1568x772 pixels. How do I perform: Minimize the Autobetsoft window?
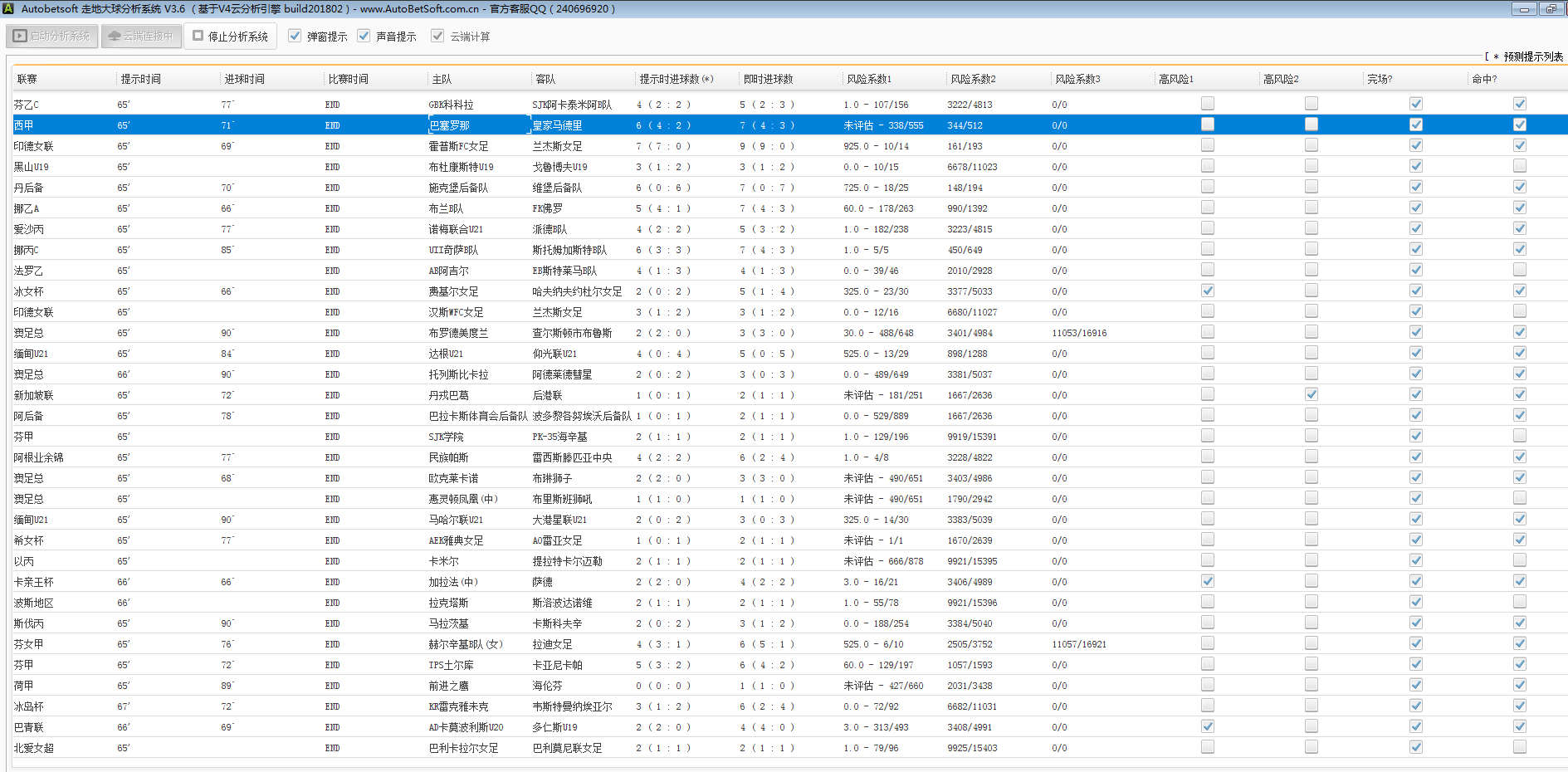(x=1523, y=9)
